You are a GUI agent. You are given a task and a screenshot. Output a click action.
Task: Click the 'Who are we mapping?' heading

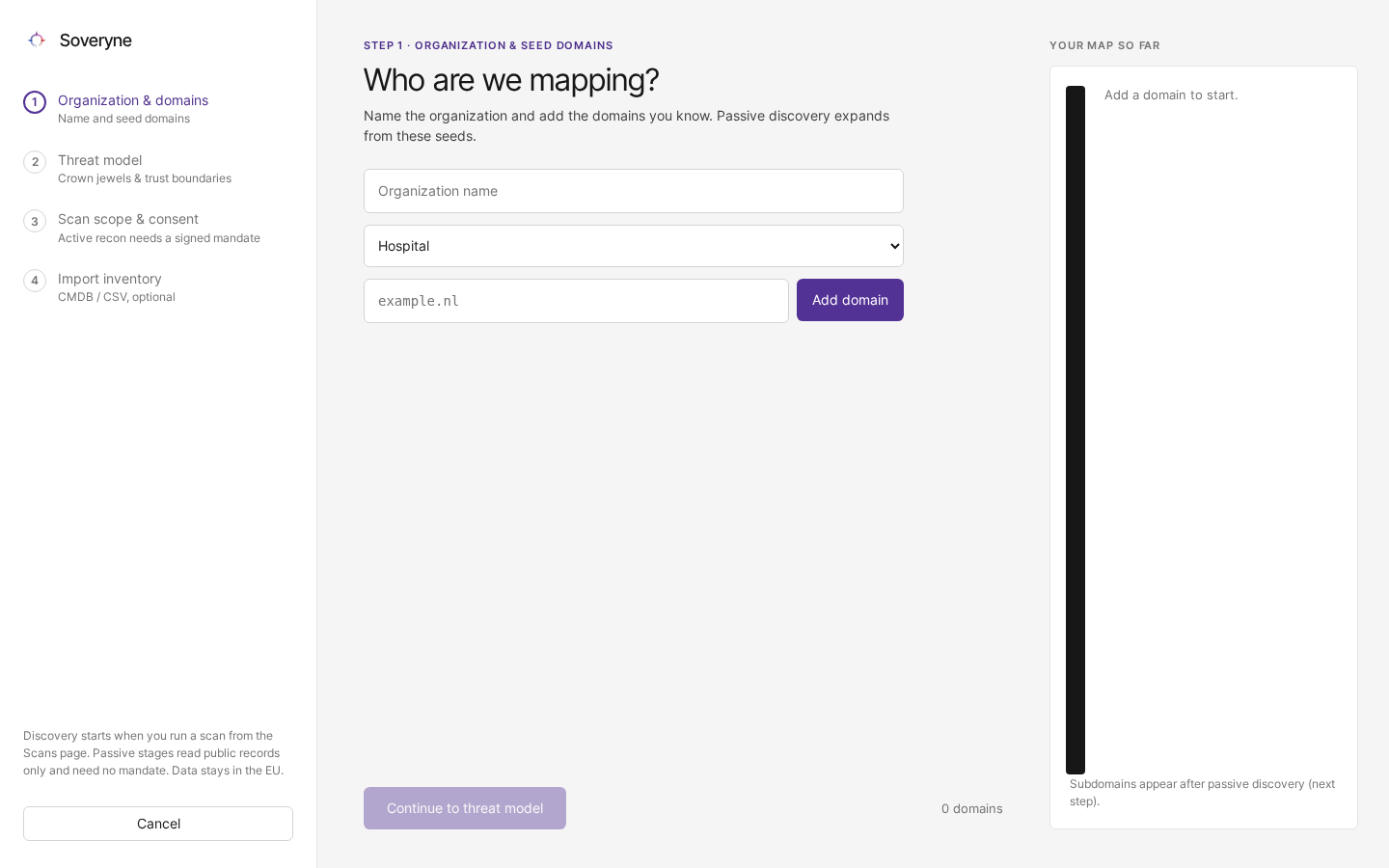pyautogui.click(x=511, y=79)
